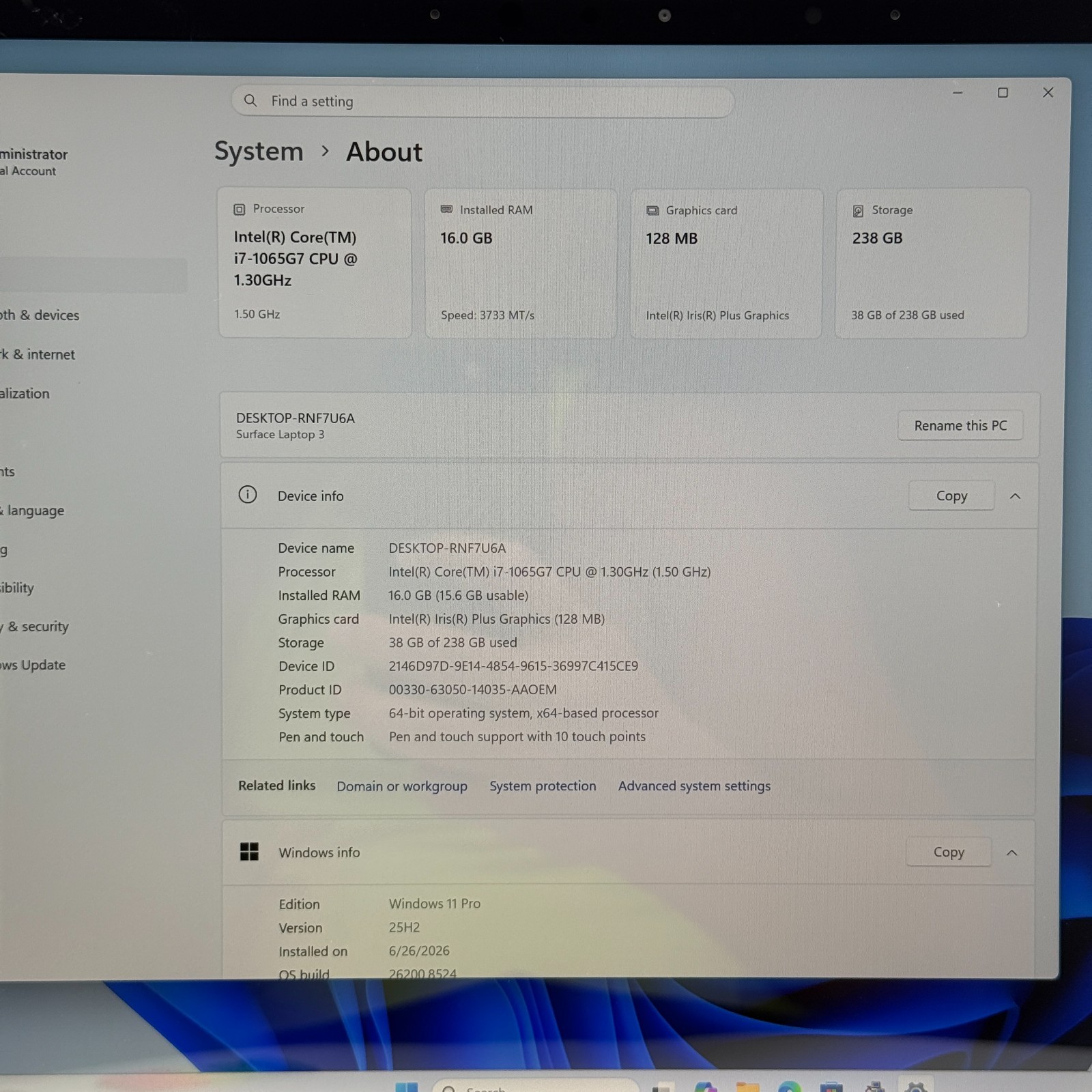Open Privacy & security in the sidebar
Viewport: 1092px width, 1092px height.
coord(35,627)
